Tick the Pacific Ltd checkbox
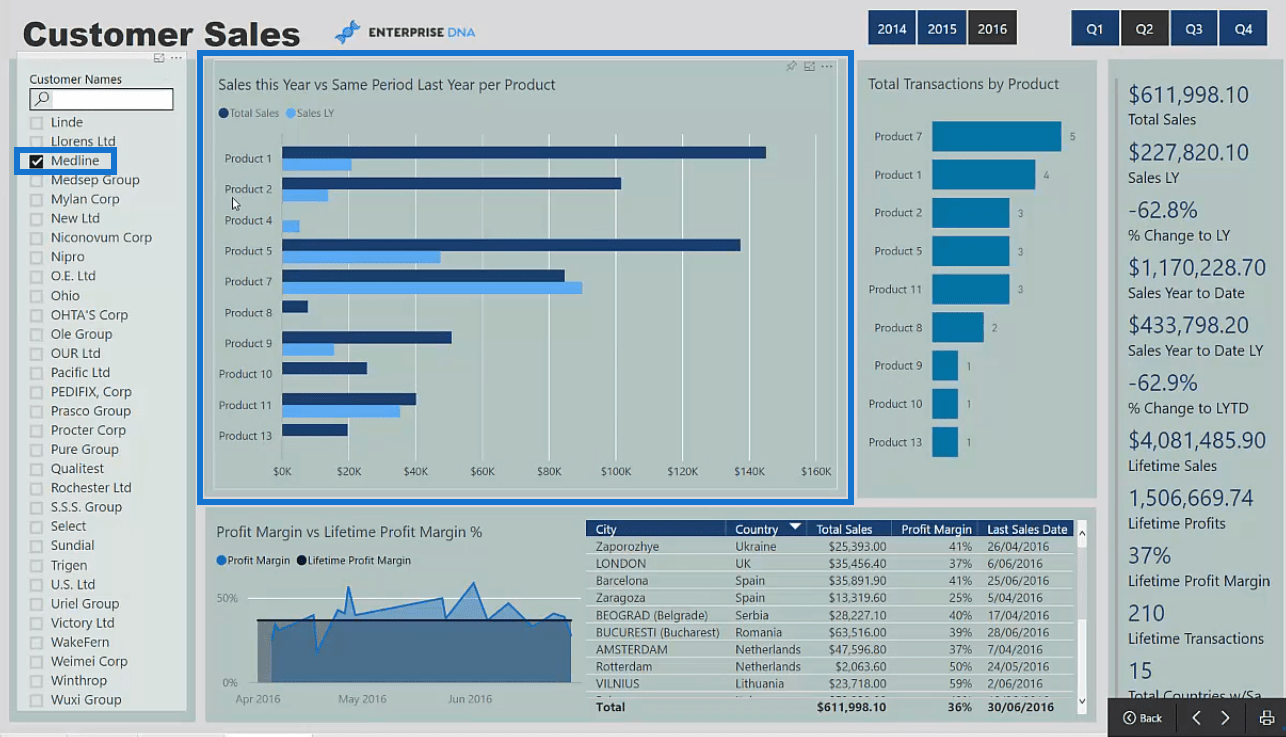The width and height of the screenshot is (1286, 737). [37, 372]
